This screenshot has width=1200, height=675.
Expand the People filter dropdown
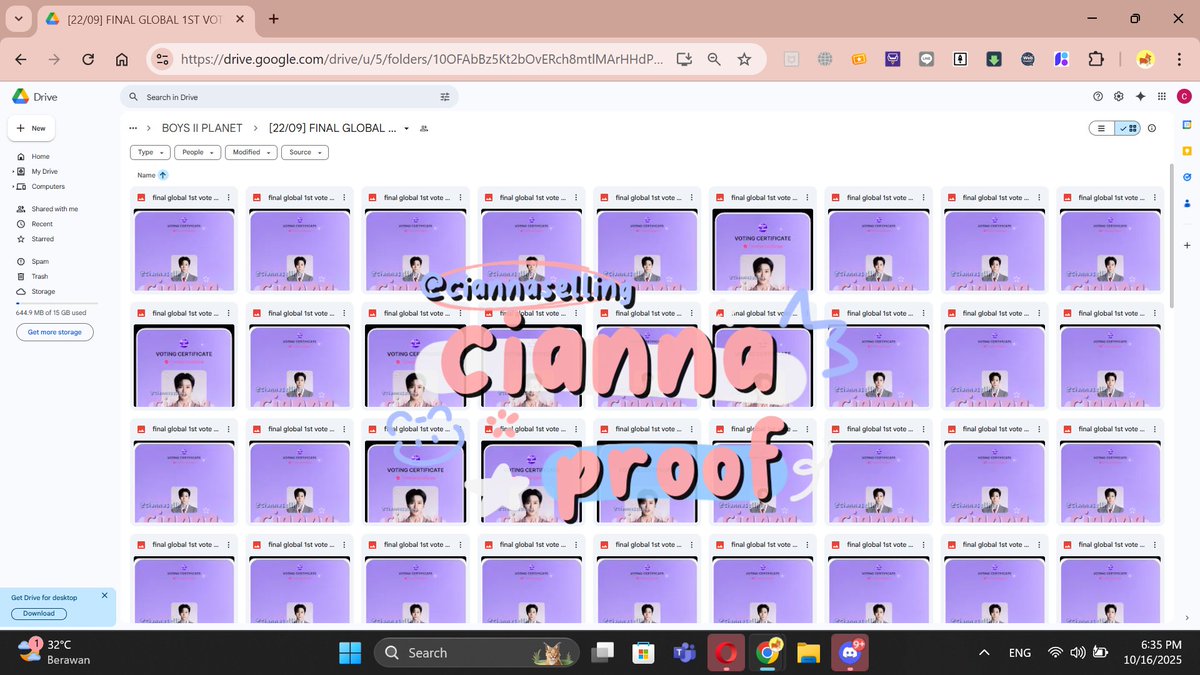[x=197, y=152]
